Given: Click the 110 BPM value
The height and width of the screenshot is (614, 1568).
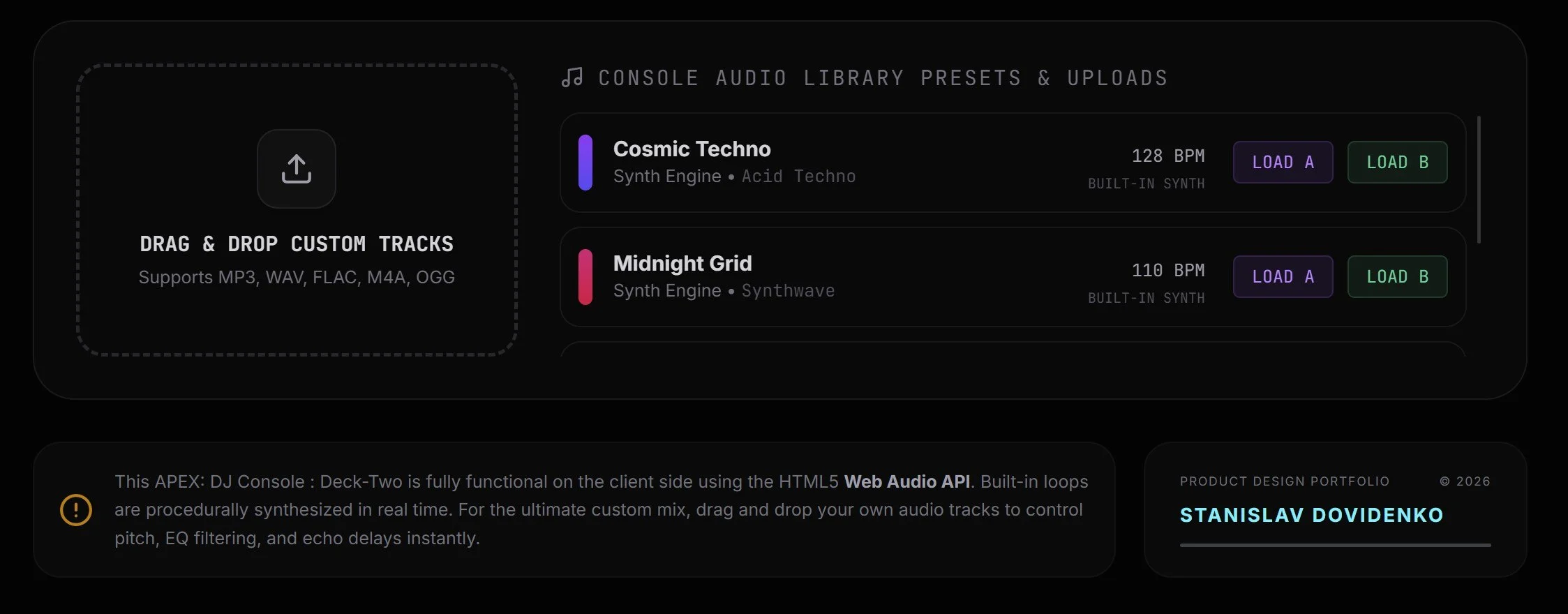Looking at the screenshot, I should 1168,270.
